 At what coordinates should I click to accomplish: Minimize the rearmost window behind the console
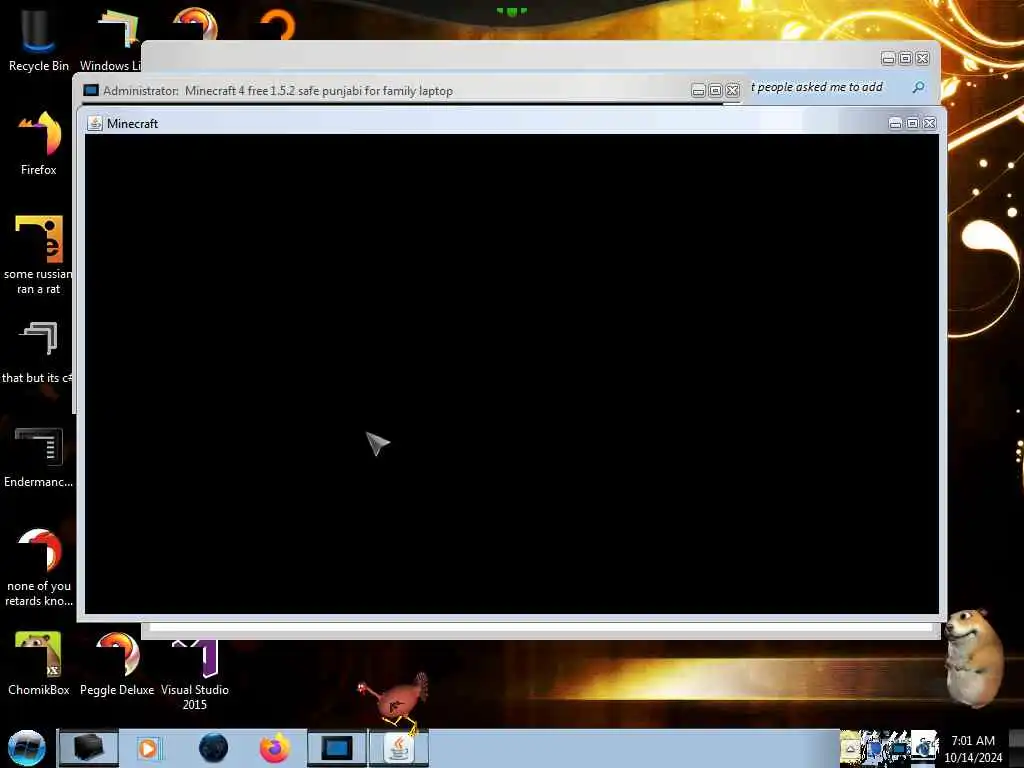pos(888,59)
